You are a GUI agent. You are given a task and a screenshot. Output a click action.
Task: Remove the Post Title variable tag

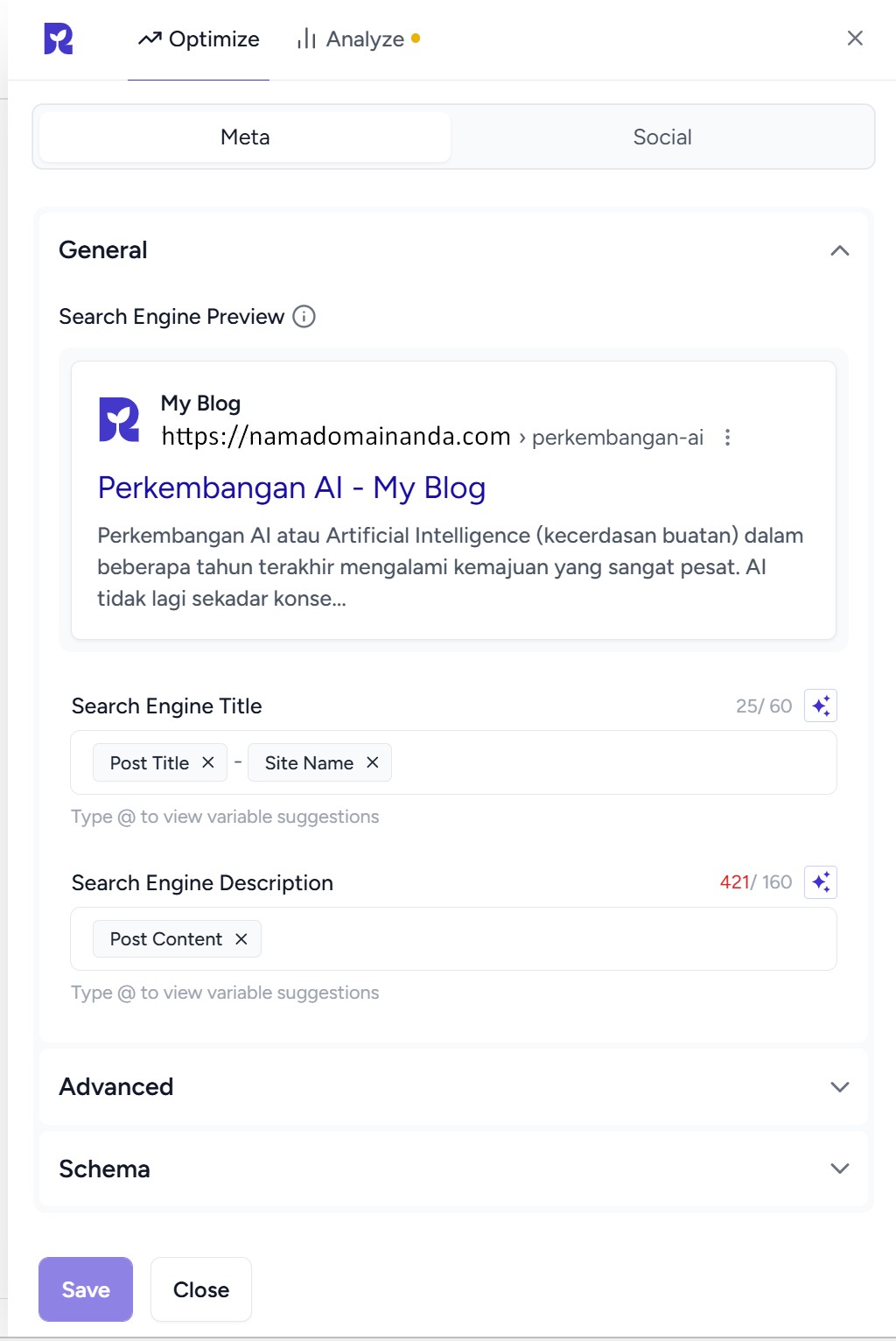(208, 762)
